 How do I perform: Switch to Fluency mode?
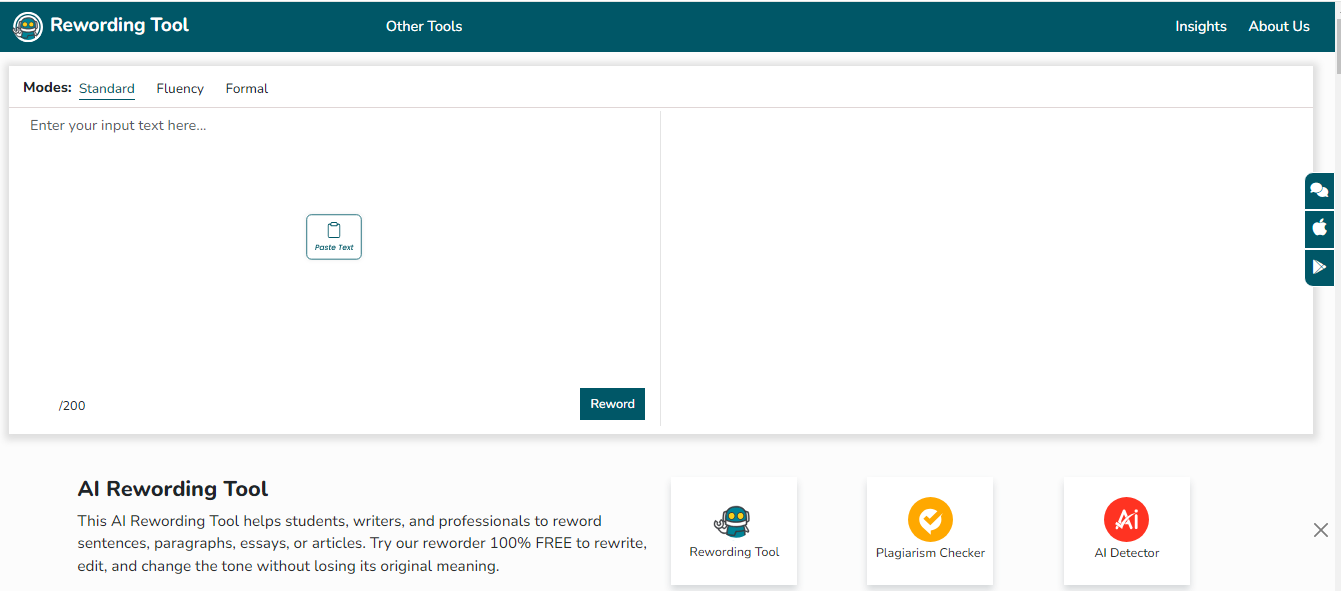[x=180, y=89]
